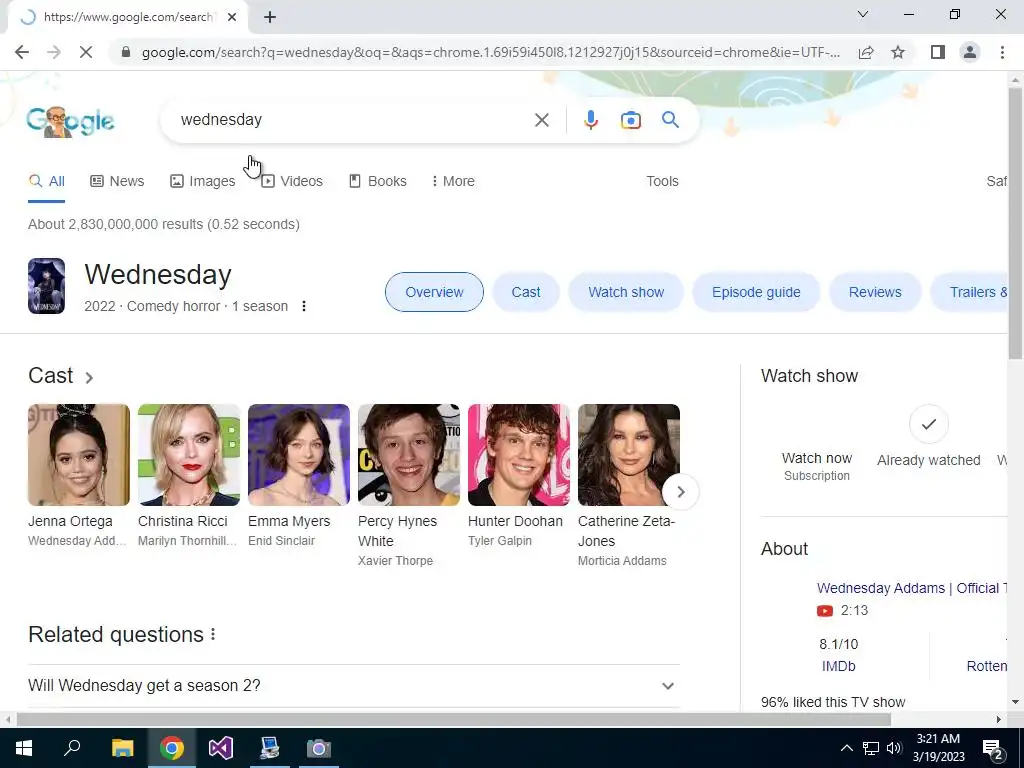Open the Chrome side panel

click(x=938, y=52)
